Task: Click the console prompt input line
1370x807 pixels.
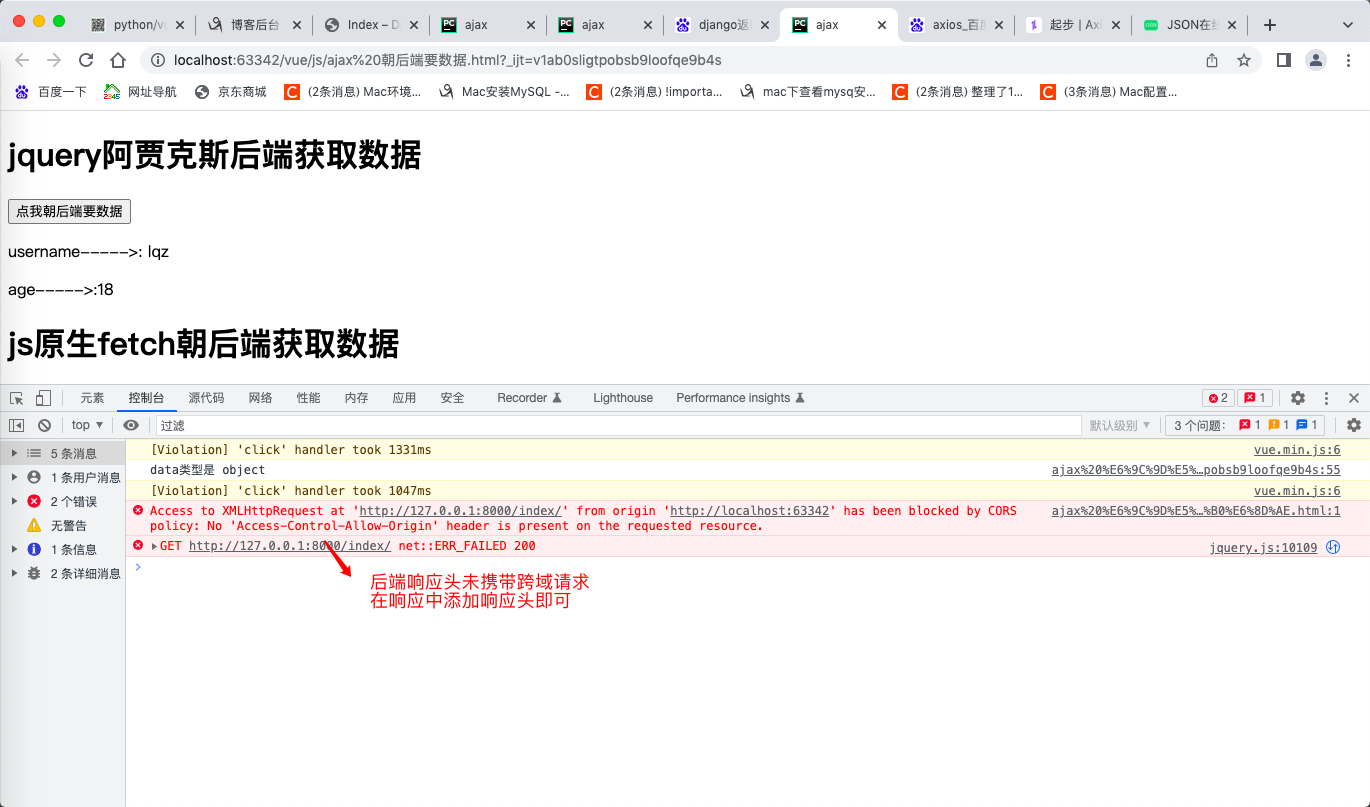Action: pyautogui.click(x=747, y=567)
